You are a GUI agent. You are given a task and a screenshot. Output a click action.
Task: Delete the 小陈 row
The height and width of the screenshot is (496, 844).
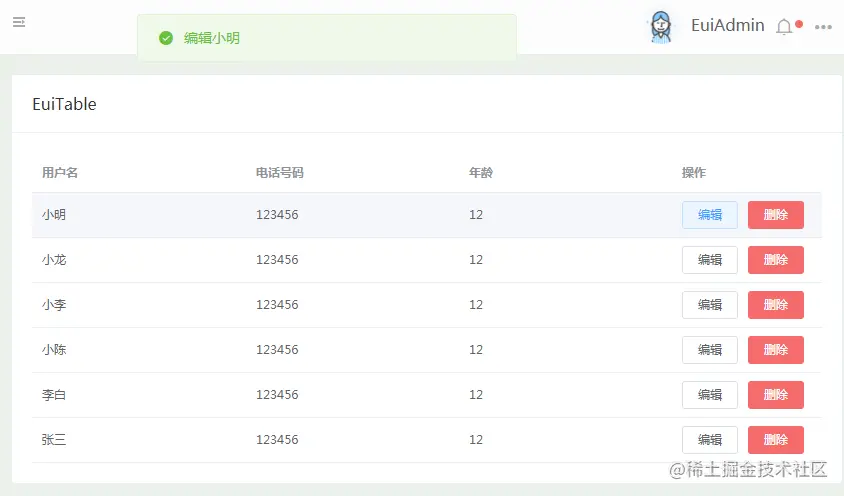[x=776, y=350]
